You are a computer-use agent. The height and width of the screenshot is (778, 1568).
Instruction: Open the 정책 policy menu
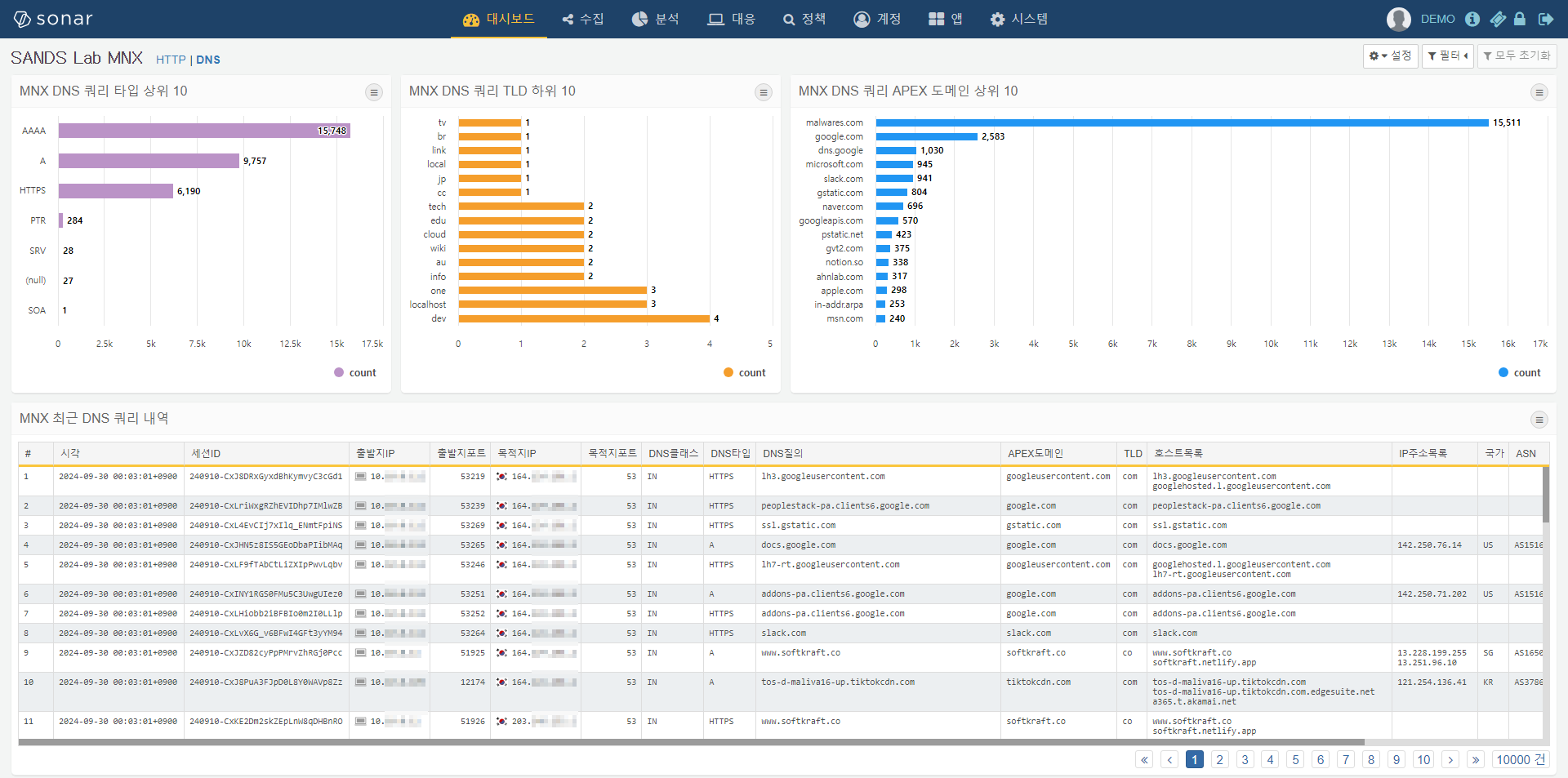coord(804,19)
